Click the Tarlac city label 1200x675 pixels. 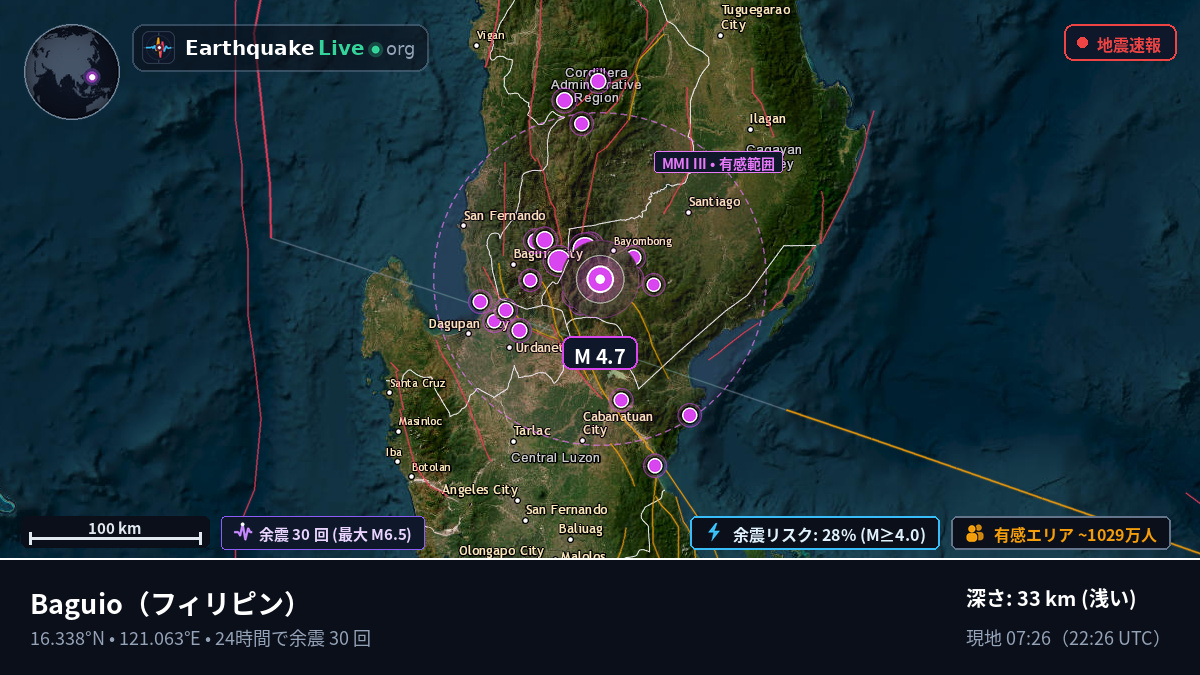coord(532,431)
